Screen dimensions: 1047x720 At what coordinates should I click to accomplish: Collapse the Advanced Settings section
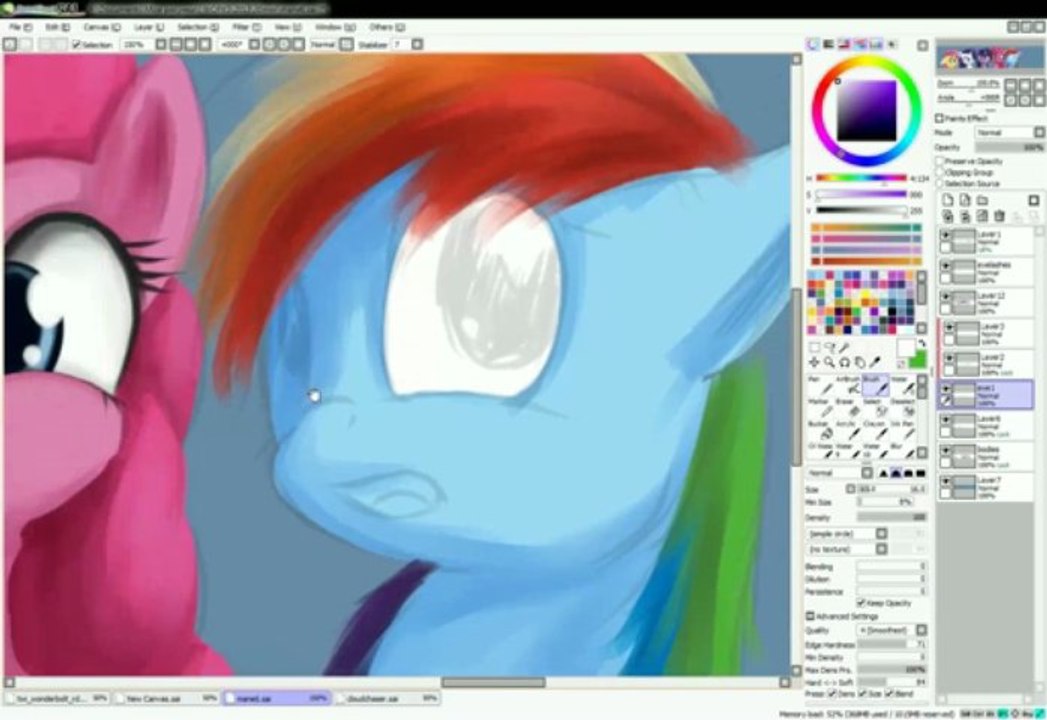[x=810, y=616]
